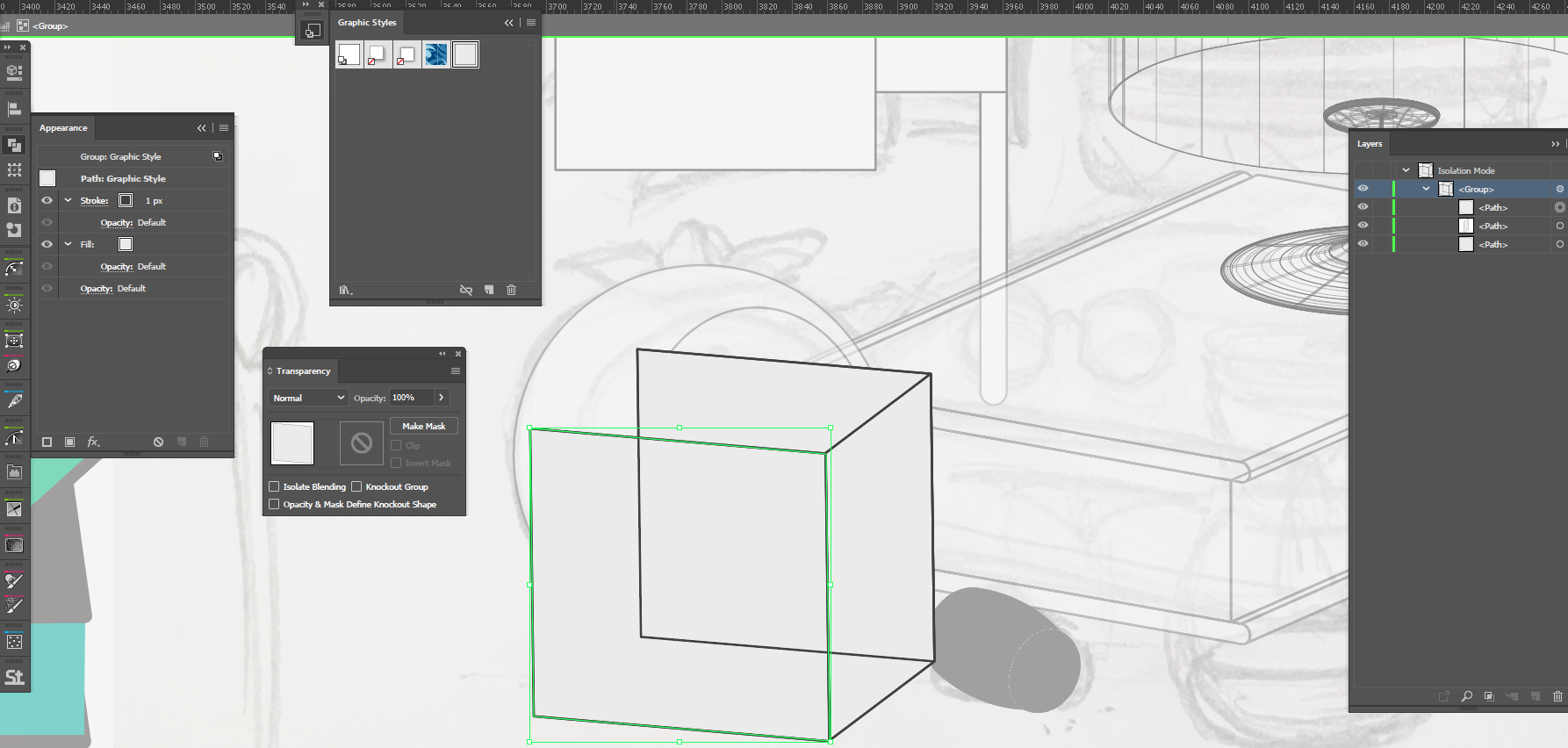The image size is (1568, 748).
Task: Toggle visibility of the <Group> layer
Action: (1363, 189)
